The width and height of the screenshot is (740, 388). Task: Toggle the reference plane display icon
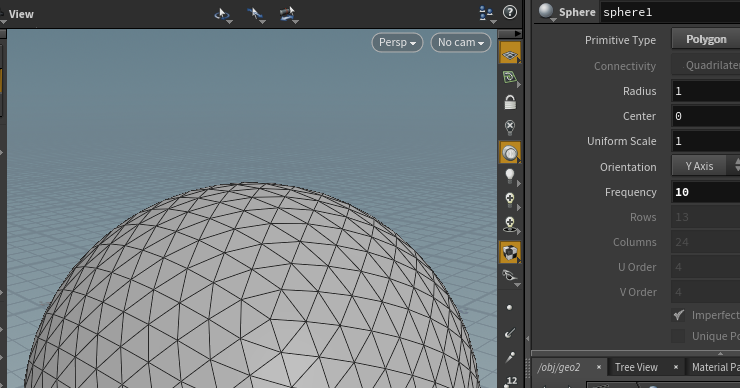click(510, 53)
